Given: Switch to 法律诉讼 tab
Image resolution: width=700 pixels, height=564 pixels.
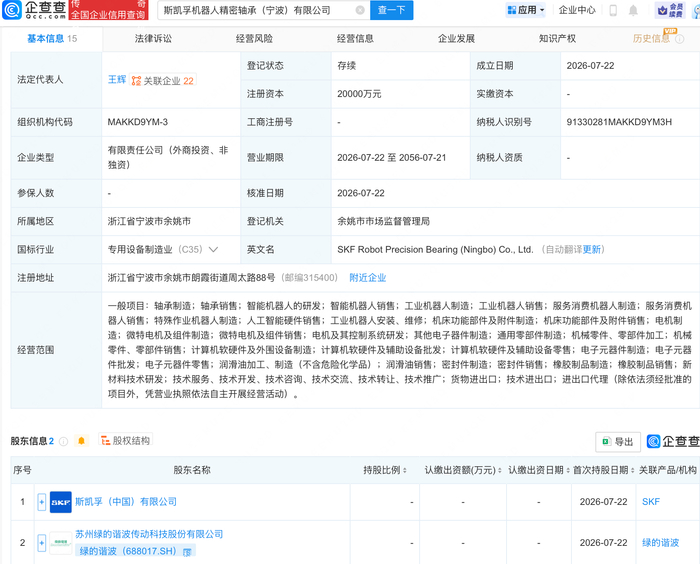Looking at the screenshot, I should 153,38.
